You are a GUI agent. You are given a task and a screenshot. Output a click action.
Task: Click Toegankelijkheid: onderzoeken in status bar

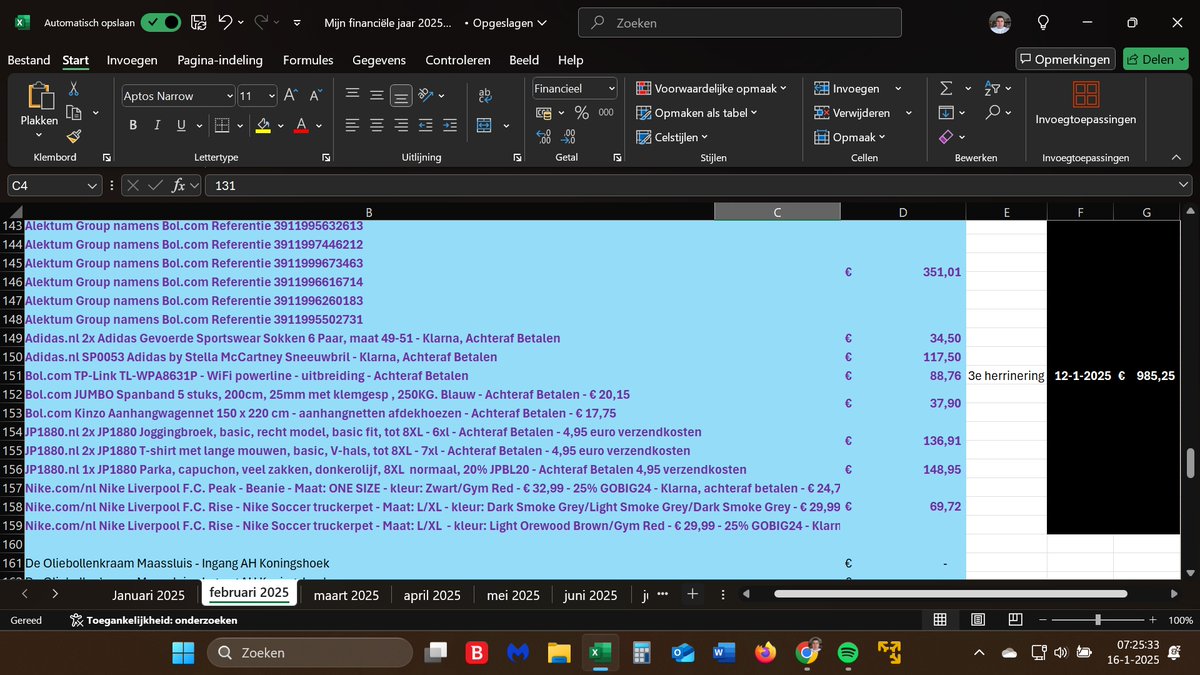(x=153, y=620)
